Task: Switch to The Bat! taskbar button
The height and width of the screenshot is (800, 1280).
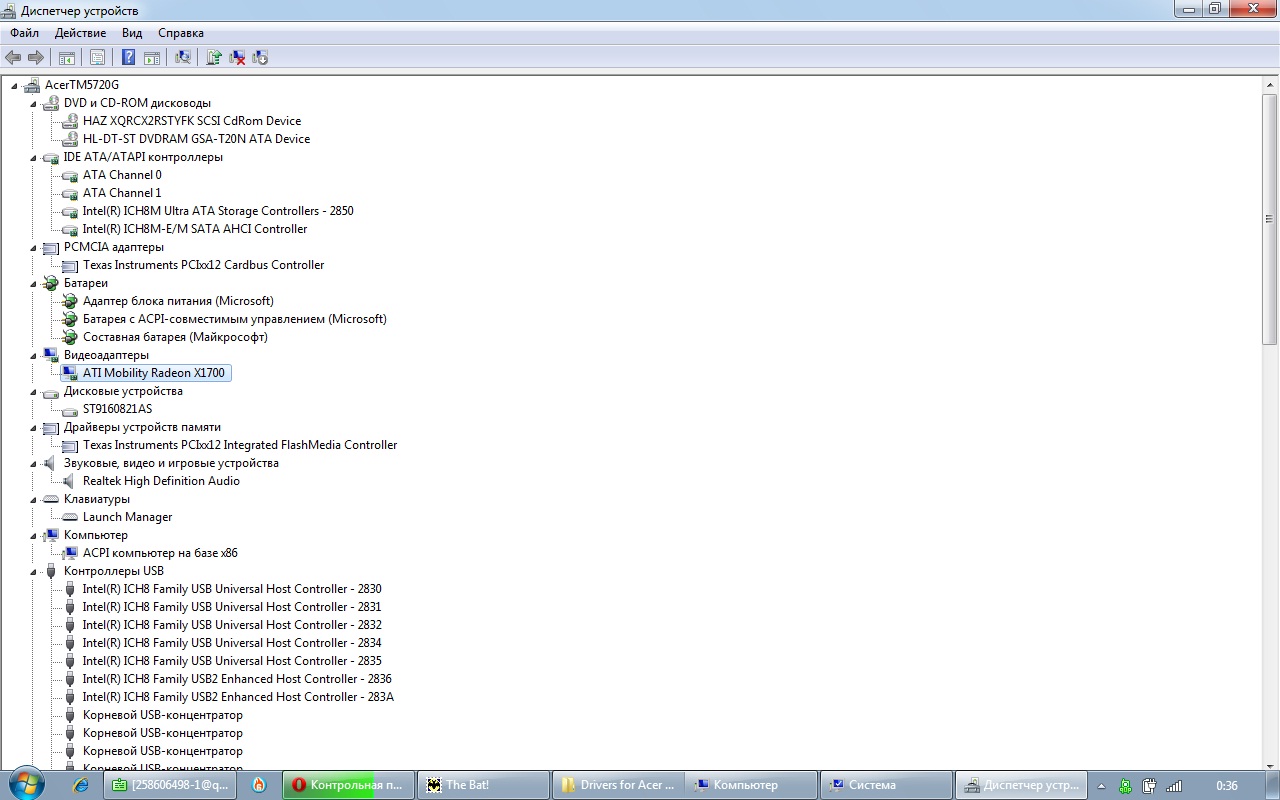Action: [482, 785]
